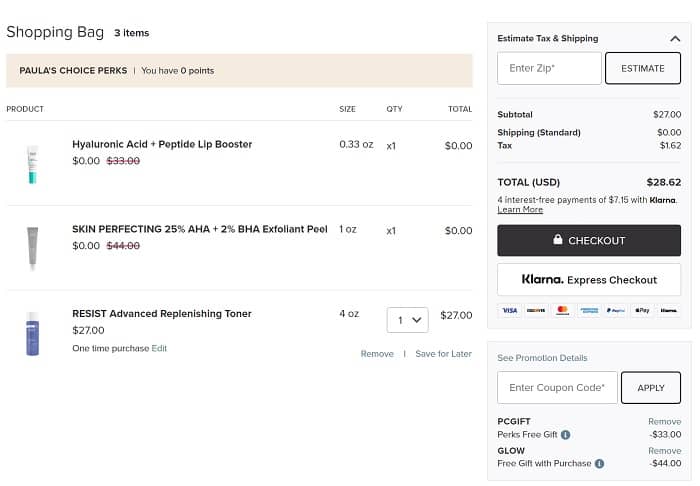Focus the Enter Coupon Code field
700x486 pixels.
557,388
